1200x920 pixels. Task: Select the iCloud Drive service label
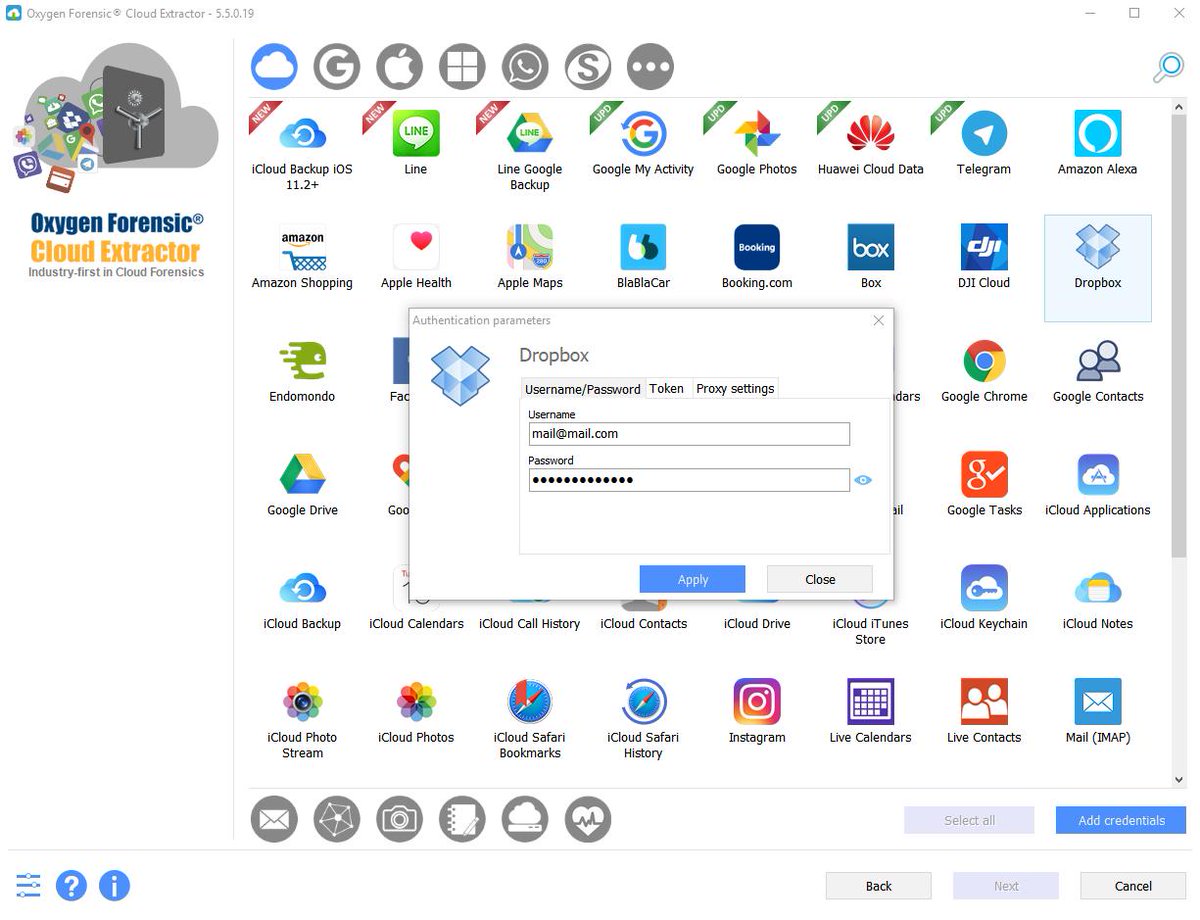click(x=757, y=624)
